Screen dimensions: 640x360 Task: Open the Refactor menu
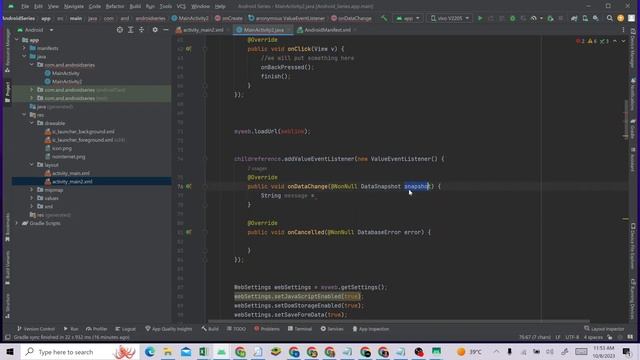[x=115, y=7]
